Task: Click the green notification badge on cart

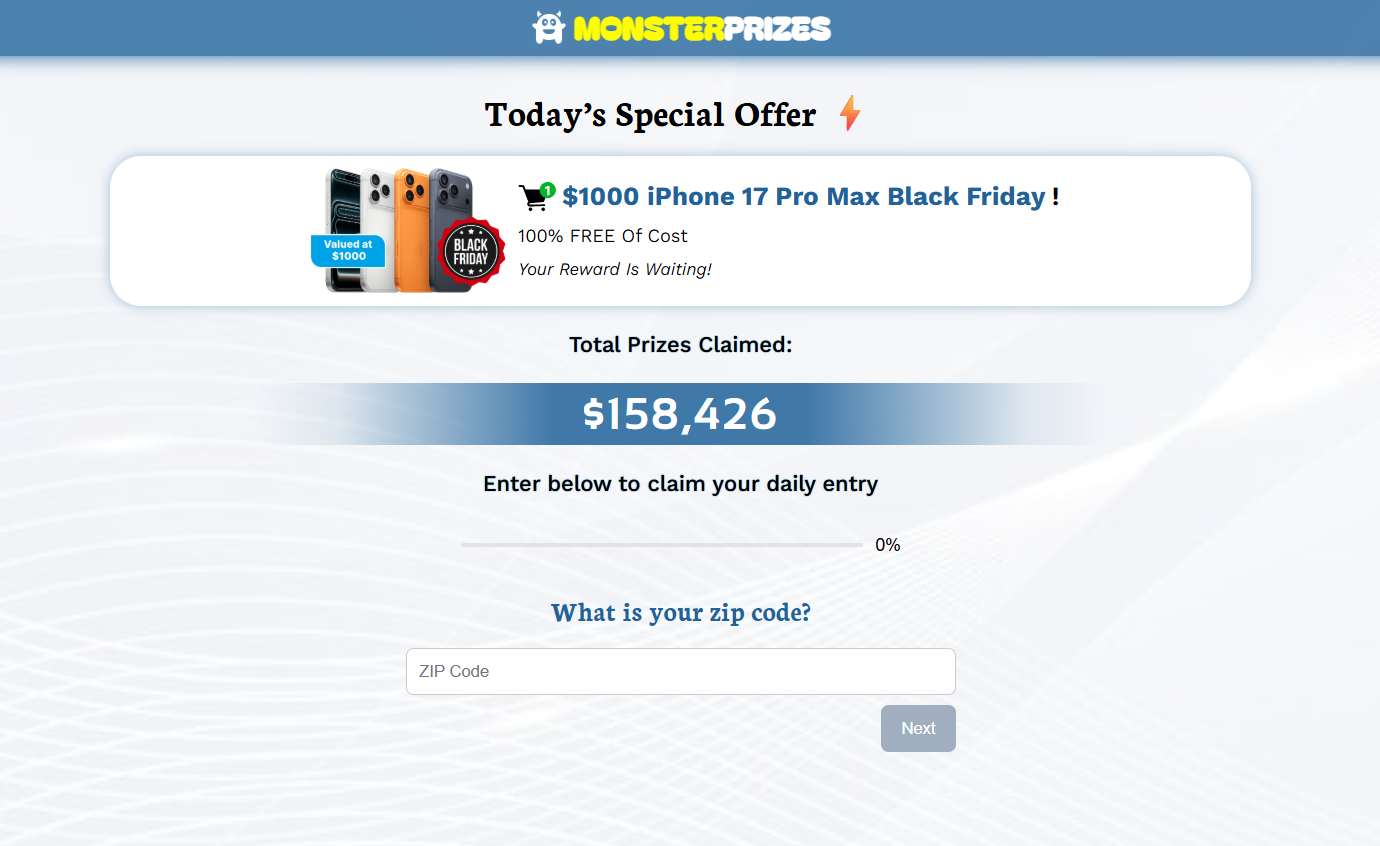Action: tap(548, 190)
